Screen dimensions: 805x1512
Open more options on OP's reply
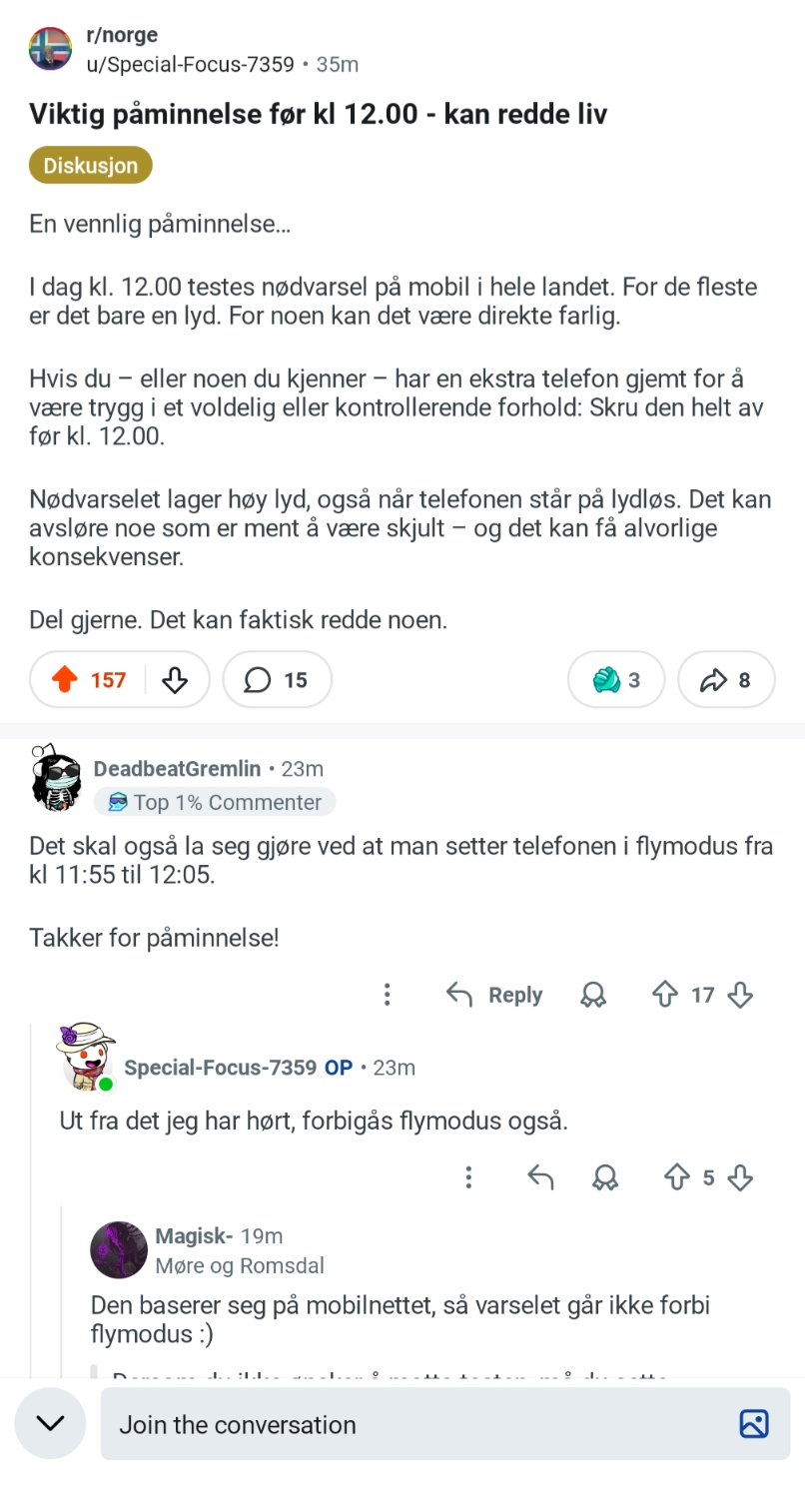[468, 1177]
